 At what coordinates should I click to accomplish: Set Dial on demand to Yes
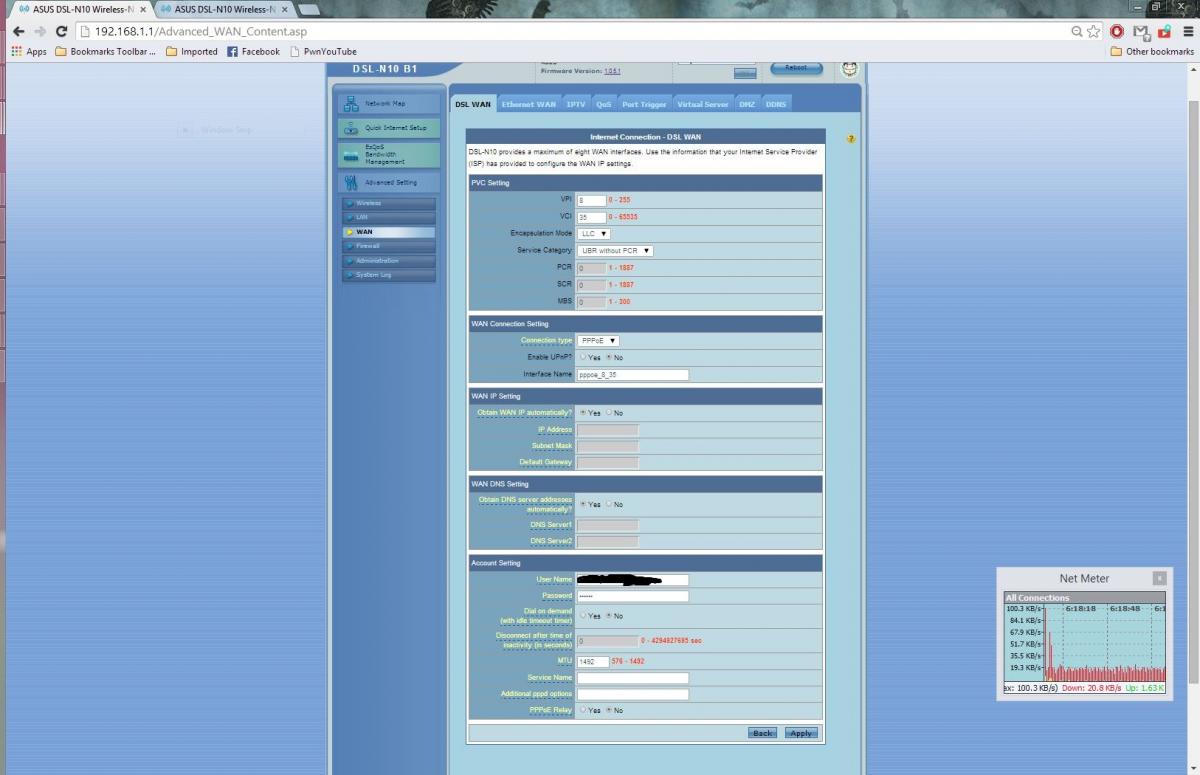click(582, 615)
